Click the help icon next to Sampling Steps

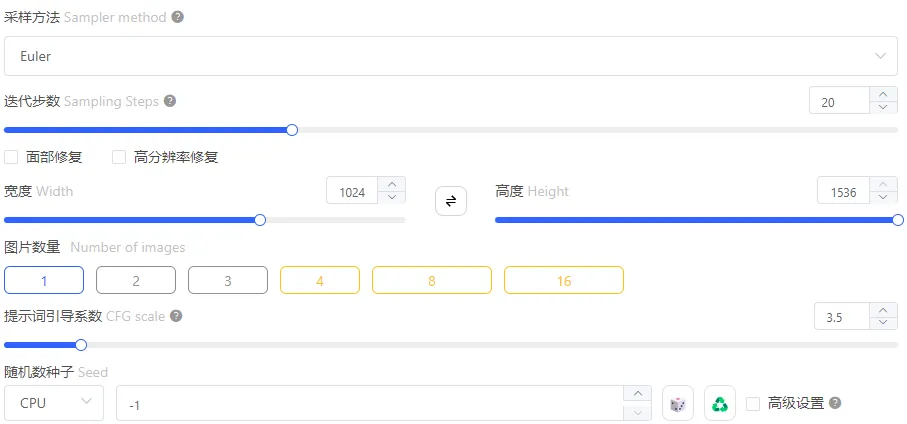click(x=169, y=101)
